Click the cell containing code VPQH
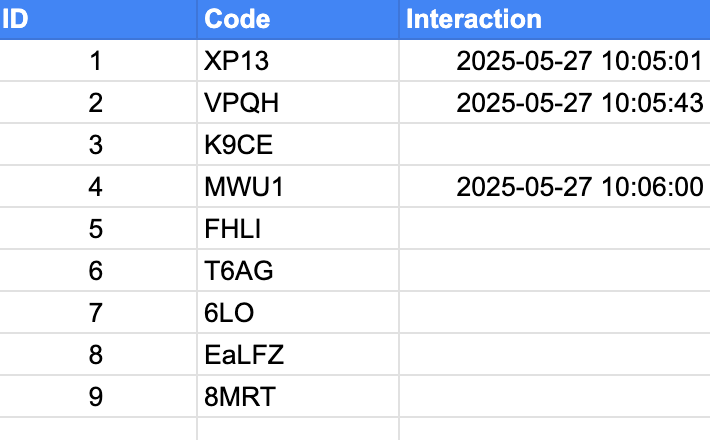Image resolution: width=710 pixels, height=440 pixels. pos(298,102)
